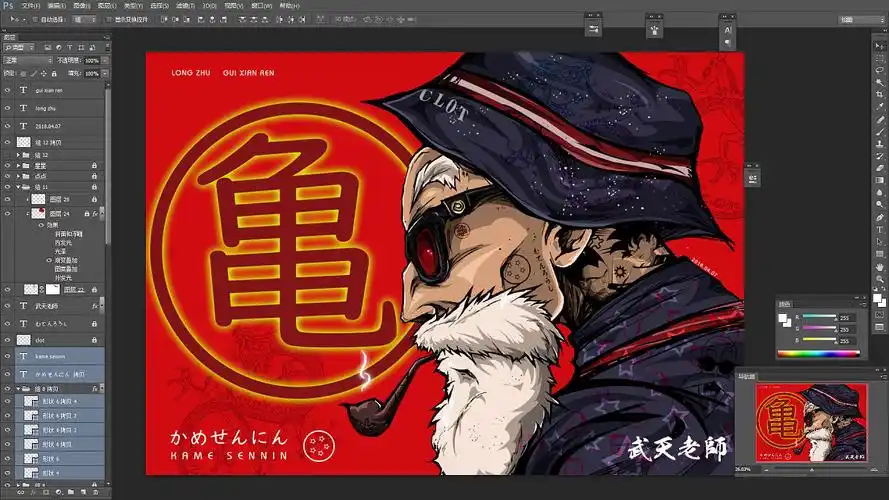889x500 pixels.
Task: Select the Clone Stamp tool
Action: (879, 144)
